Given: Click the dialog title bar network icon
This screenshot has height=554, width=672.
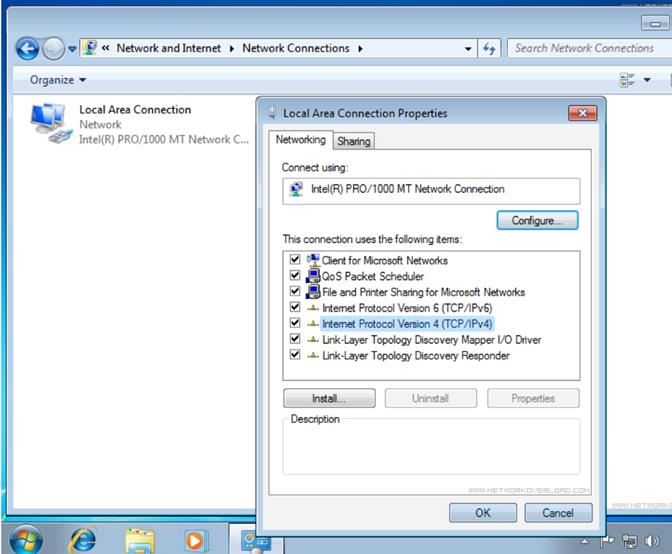Looking at the screenshot, I should coord(272,112).
